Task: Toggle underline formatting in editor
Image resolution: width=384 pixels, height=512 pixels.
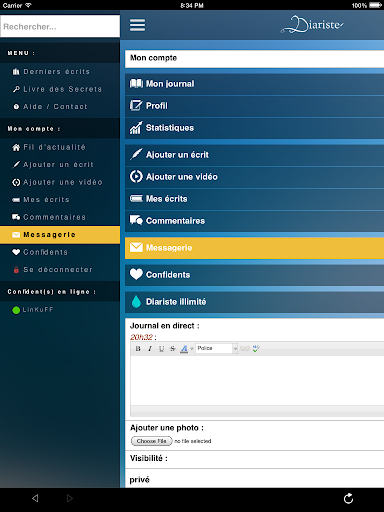Action: [x=161, y=349]
